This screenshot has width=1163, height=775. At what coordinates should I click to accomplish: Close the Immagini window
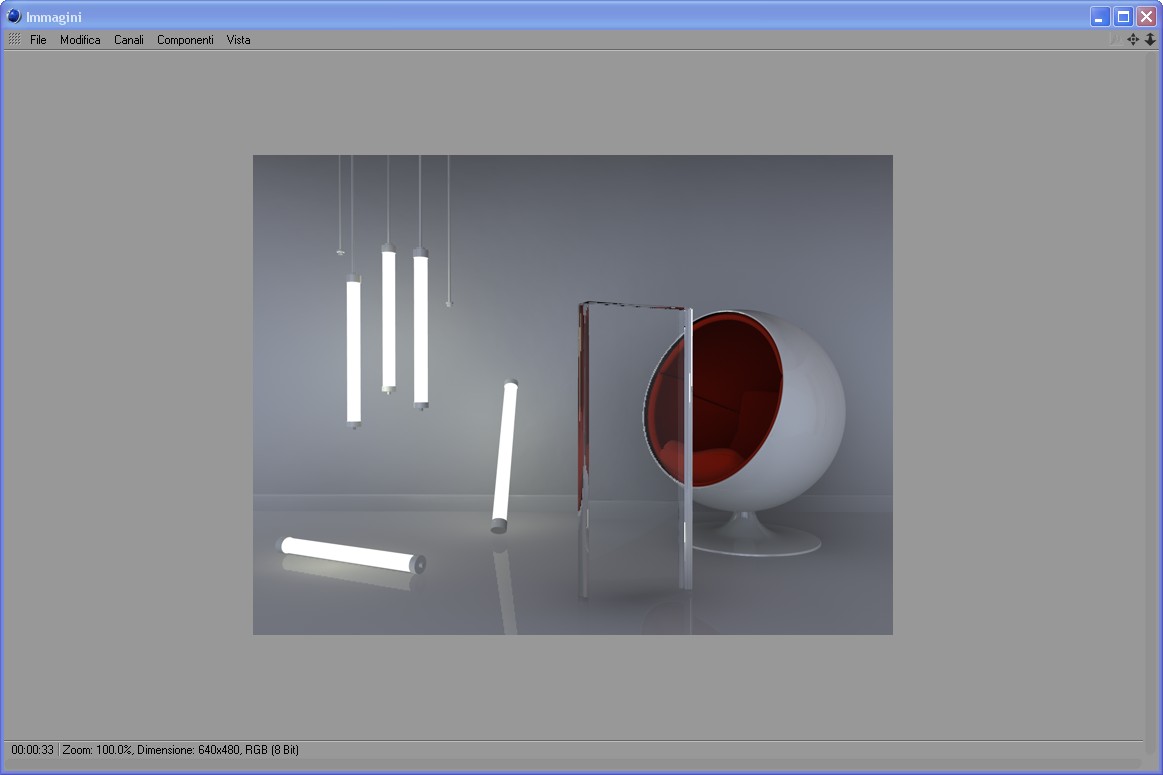(x=1146, y=16)
